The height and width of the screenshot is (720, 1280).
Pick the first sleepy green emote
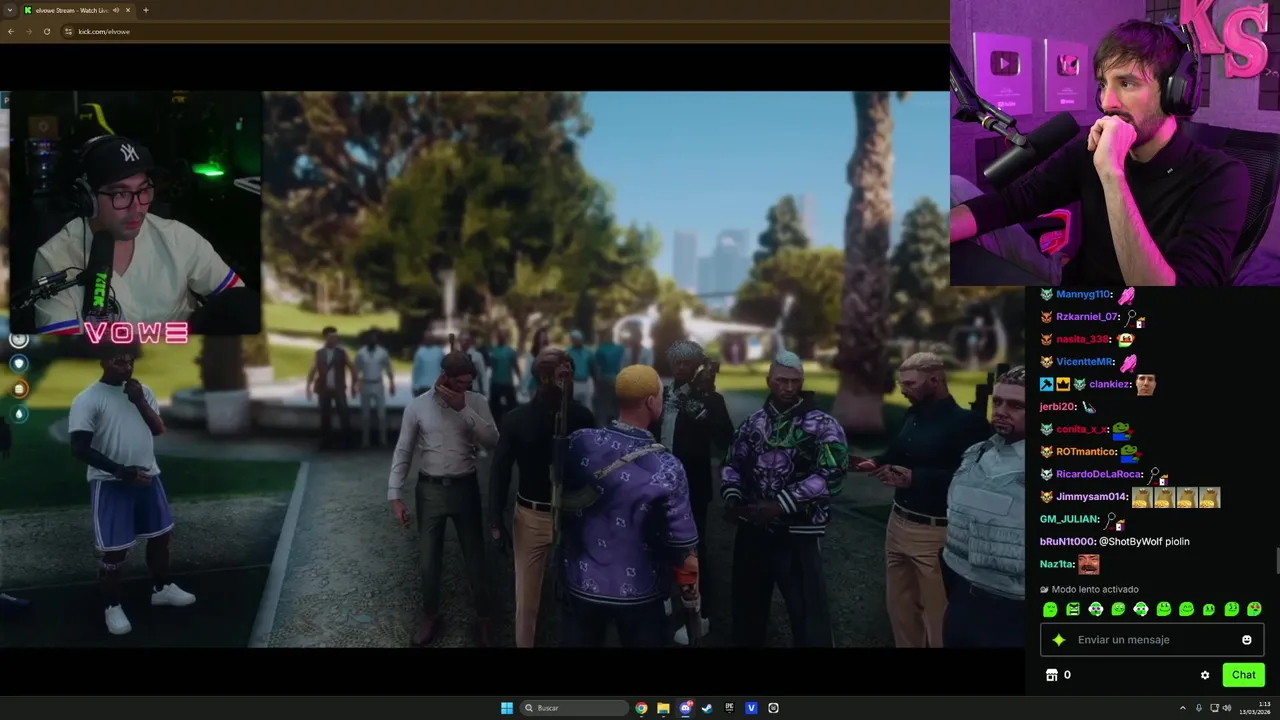tap(1050, 609)
